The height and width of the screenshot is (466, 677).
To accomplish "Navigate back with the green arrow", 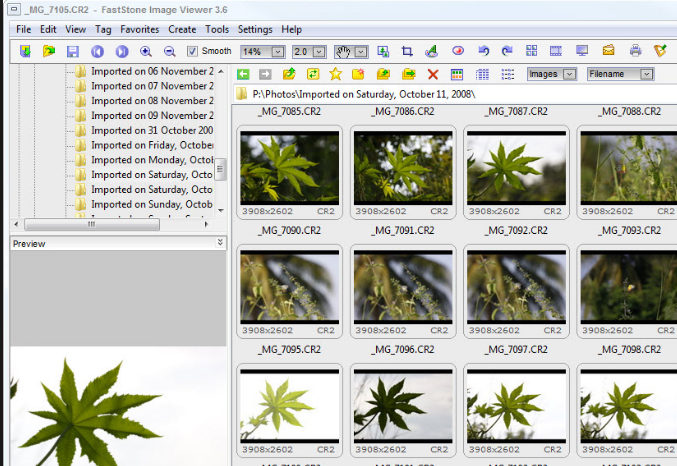I will click(x=243, y=74).
